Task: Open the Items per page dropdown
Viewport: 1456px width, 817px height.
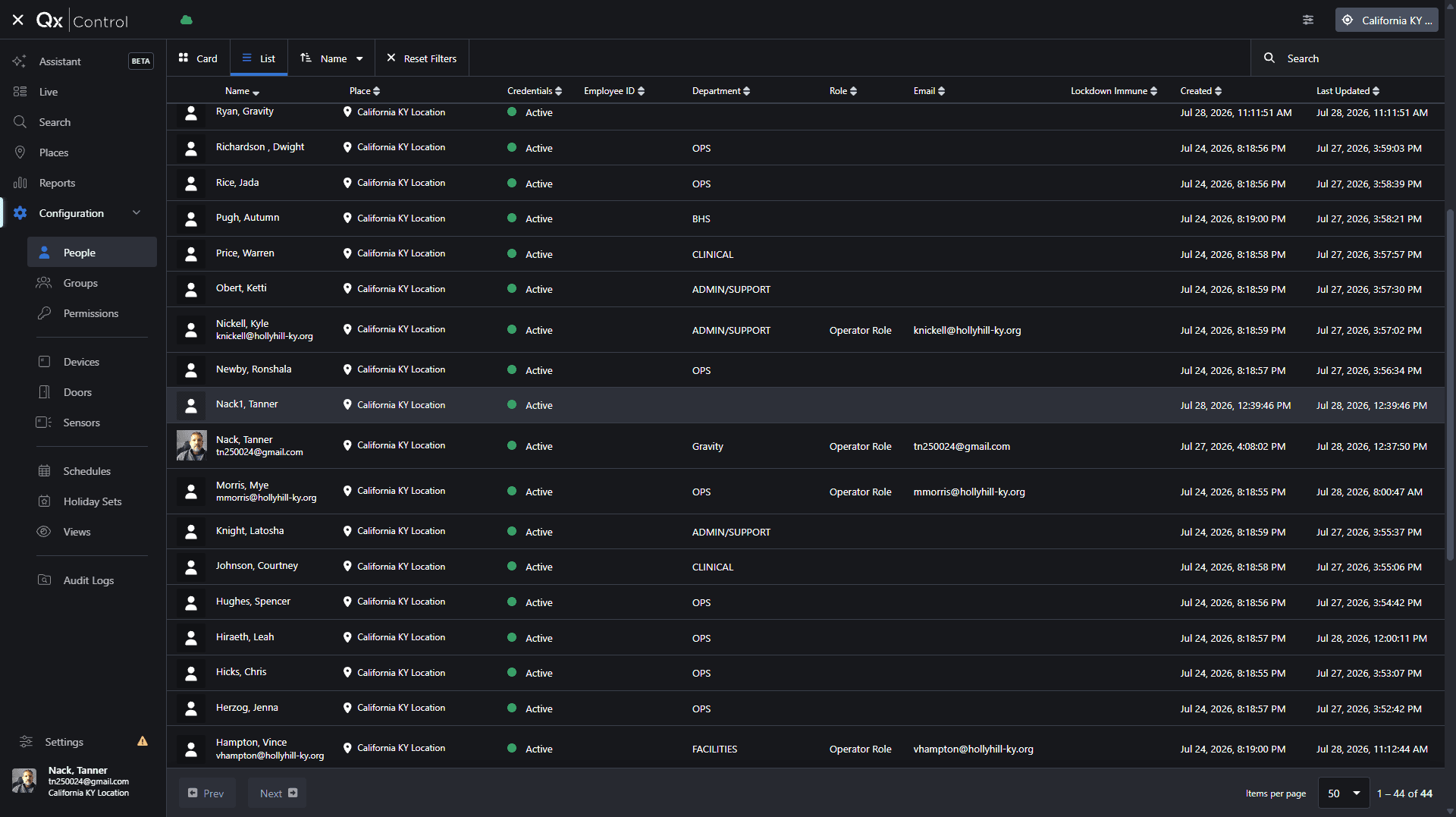Action: (1344, 793)
